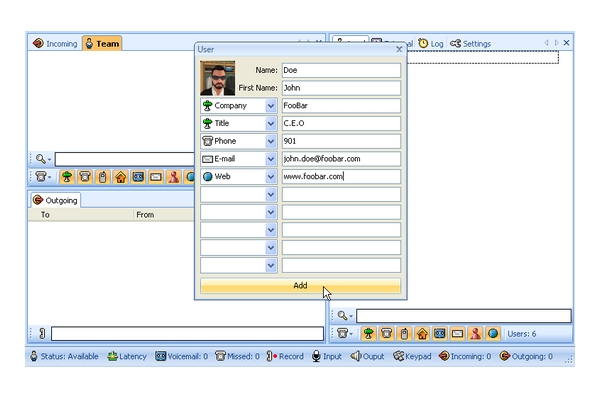
Task: Click Missed: 0 in the status bar
Action: pyautogui.click(x=237, y=357)
